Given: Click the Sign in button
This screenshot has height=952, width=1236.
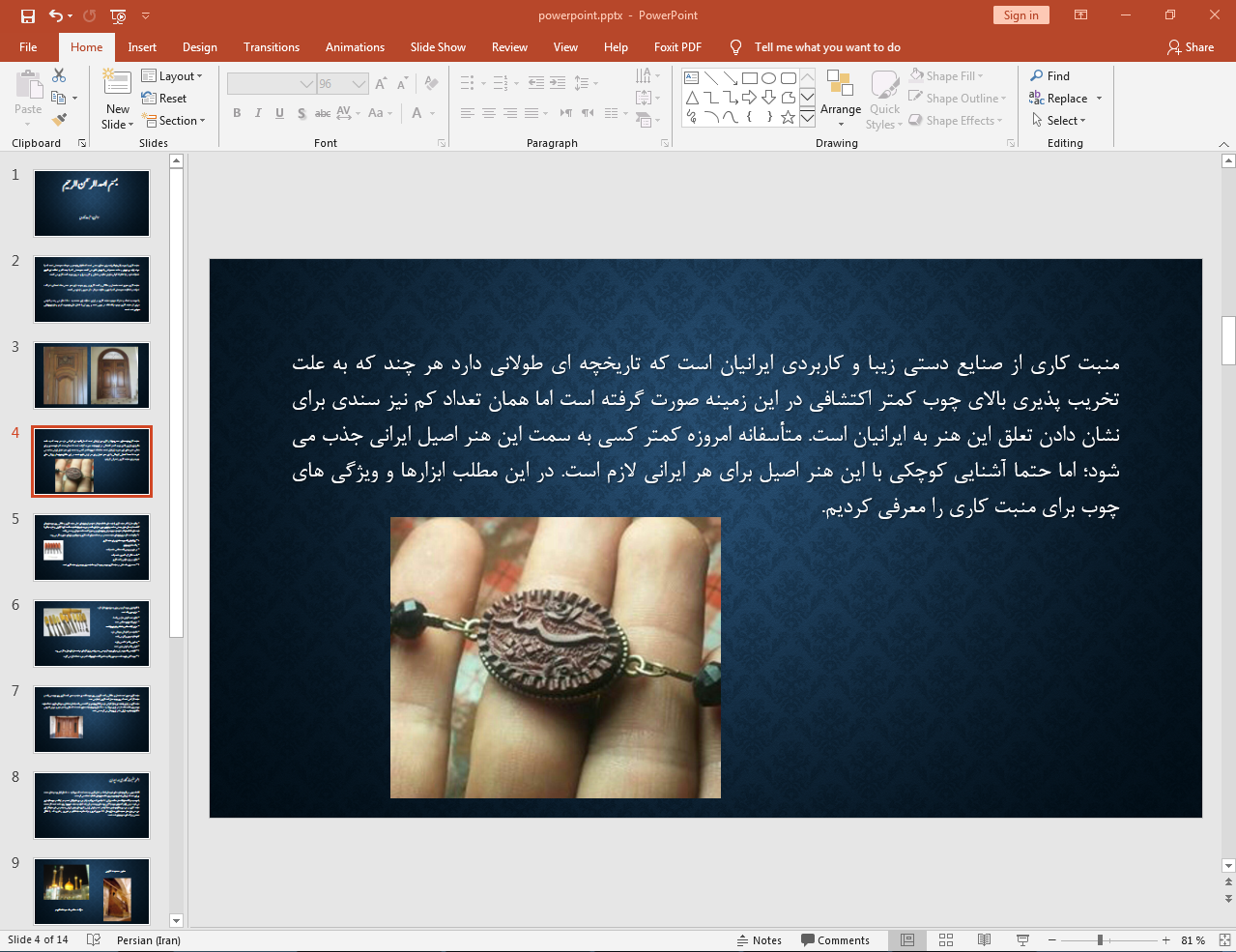Looking at the screenshot, I should [x=1020, y=15].
